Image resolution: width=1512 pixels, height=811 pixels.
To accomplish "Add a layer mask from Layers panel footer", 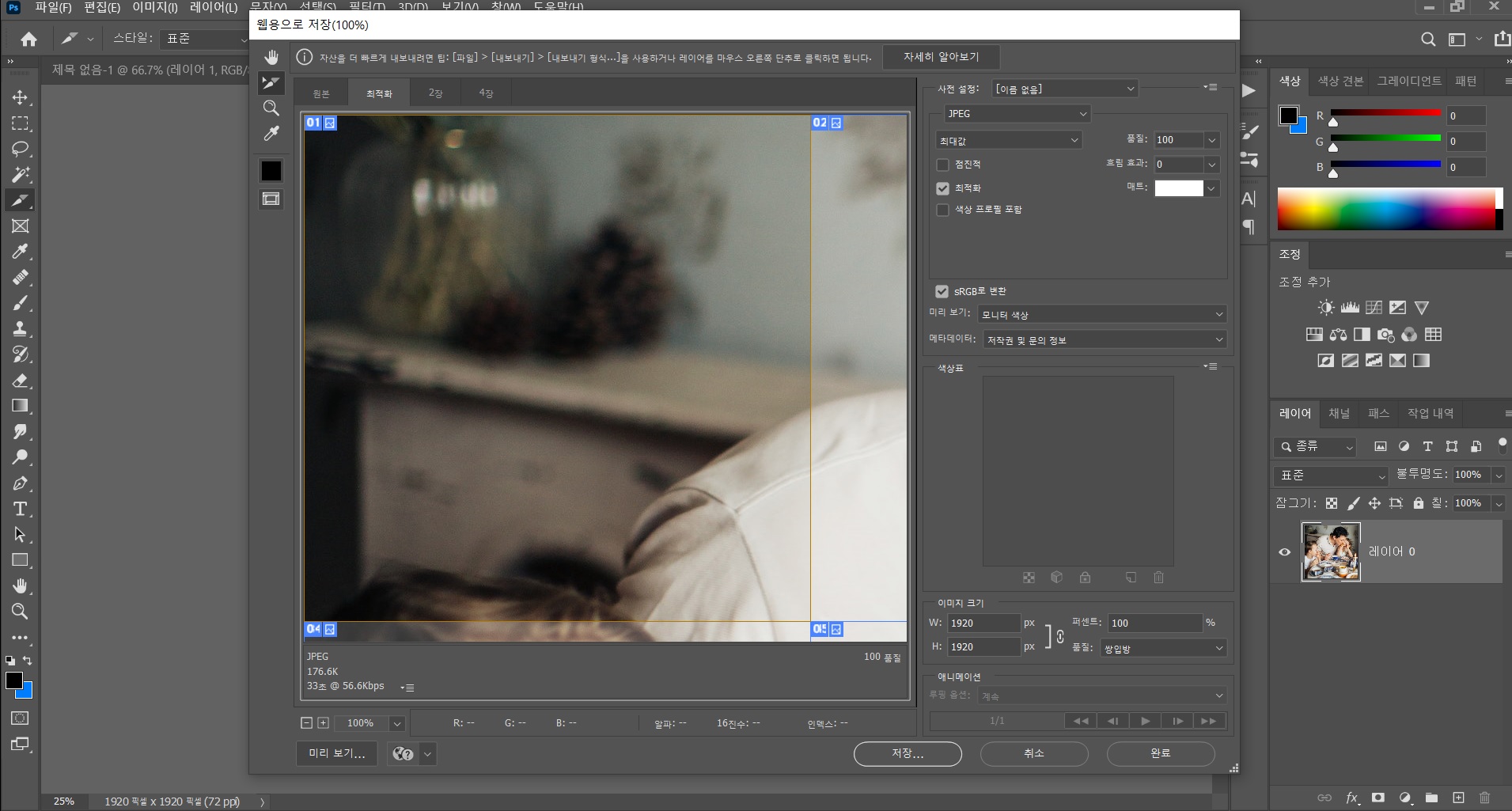I will pos(1378,798).
